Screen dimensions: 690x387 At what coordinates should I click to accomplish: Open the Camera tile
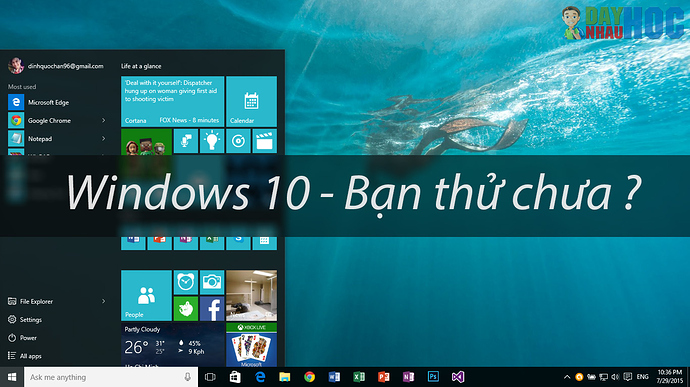point(212,282)
